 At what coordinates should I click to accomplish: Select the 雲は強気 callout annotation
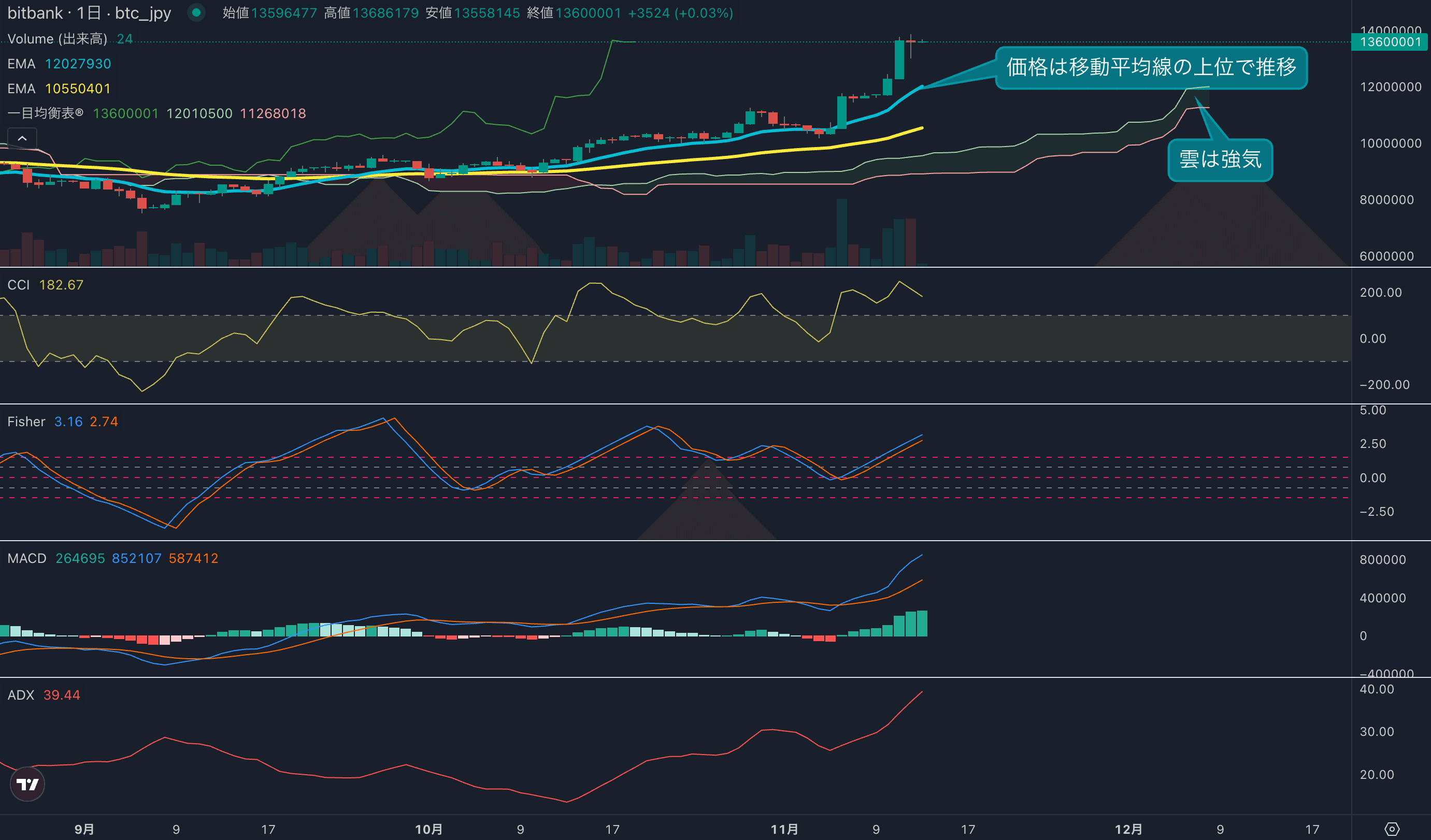(1220, 160)
